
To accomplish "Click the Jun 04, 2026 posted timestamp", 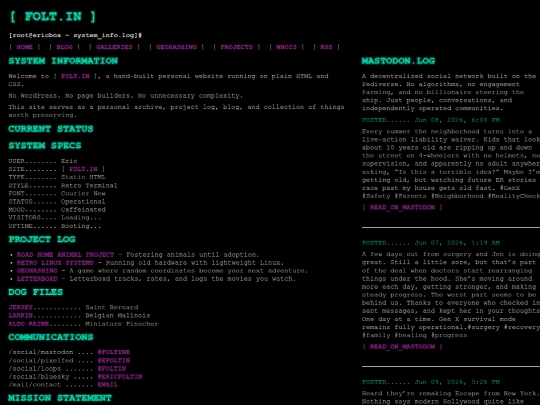I will point(430,382).
